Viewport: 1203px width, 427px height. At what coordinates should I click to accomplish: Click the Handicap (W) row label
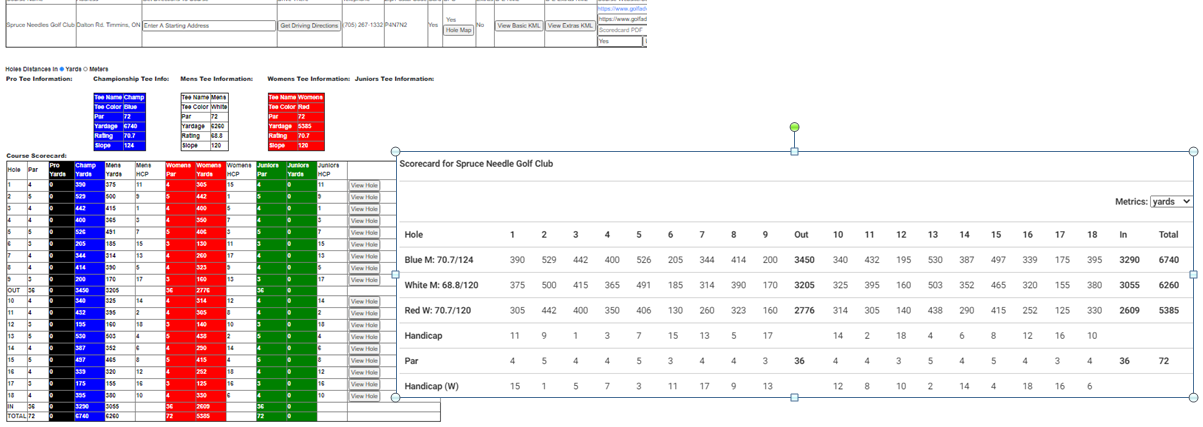click(434, 386)
